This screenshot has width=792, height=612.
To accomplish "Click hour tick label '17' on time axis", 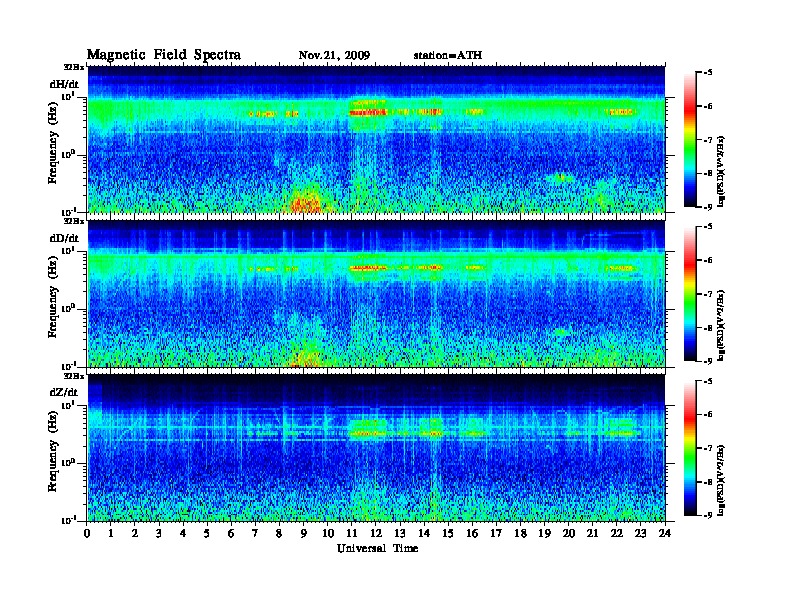I will [496, 533].
